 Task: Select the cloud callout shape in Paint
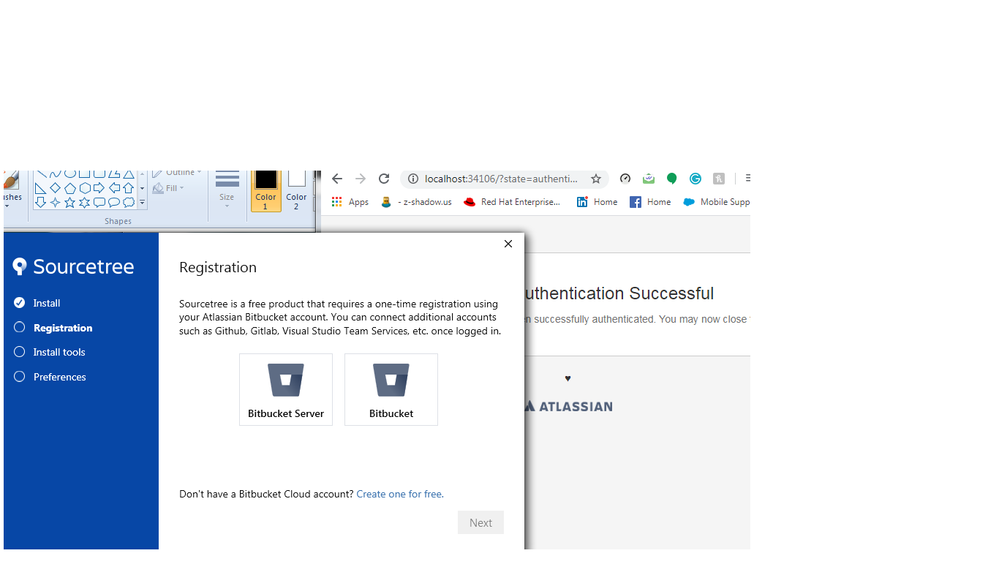tap(128, 202)
